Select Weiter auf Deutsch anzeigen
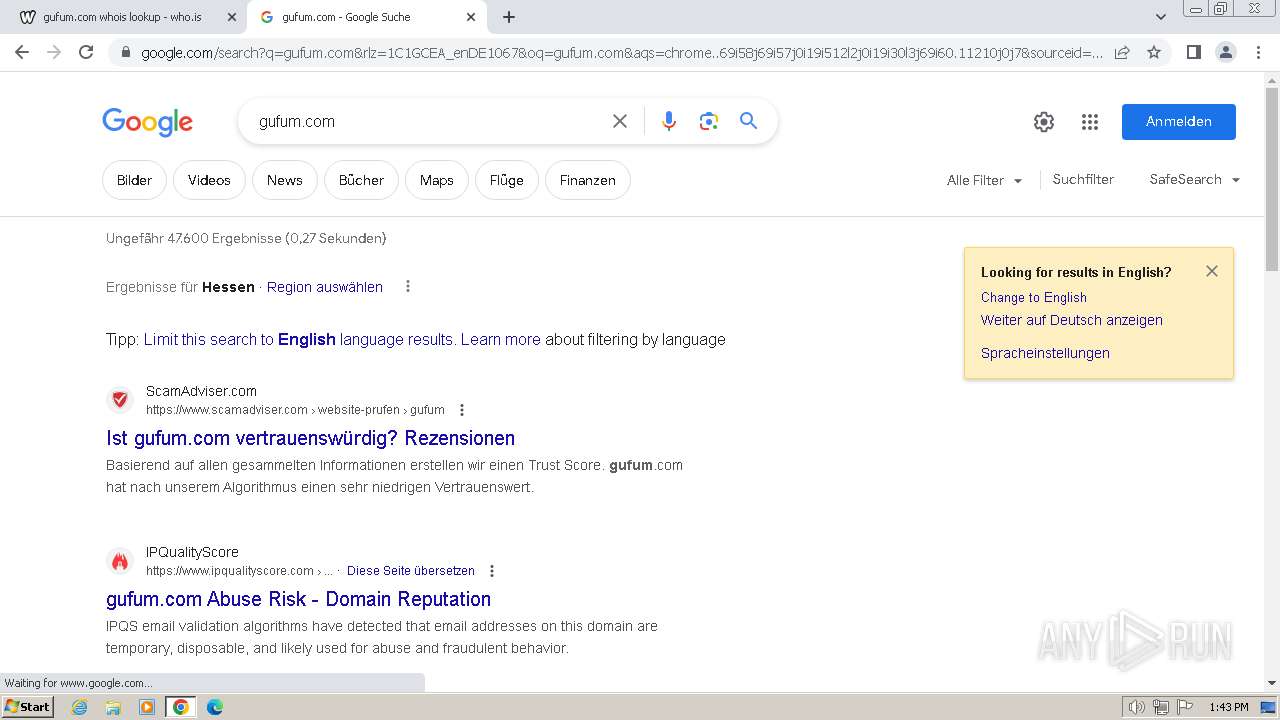This screenshot has width=1280, height=720. click(x=1072, y=320)
